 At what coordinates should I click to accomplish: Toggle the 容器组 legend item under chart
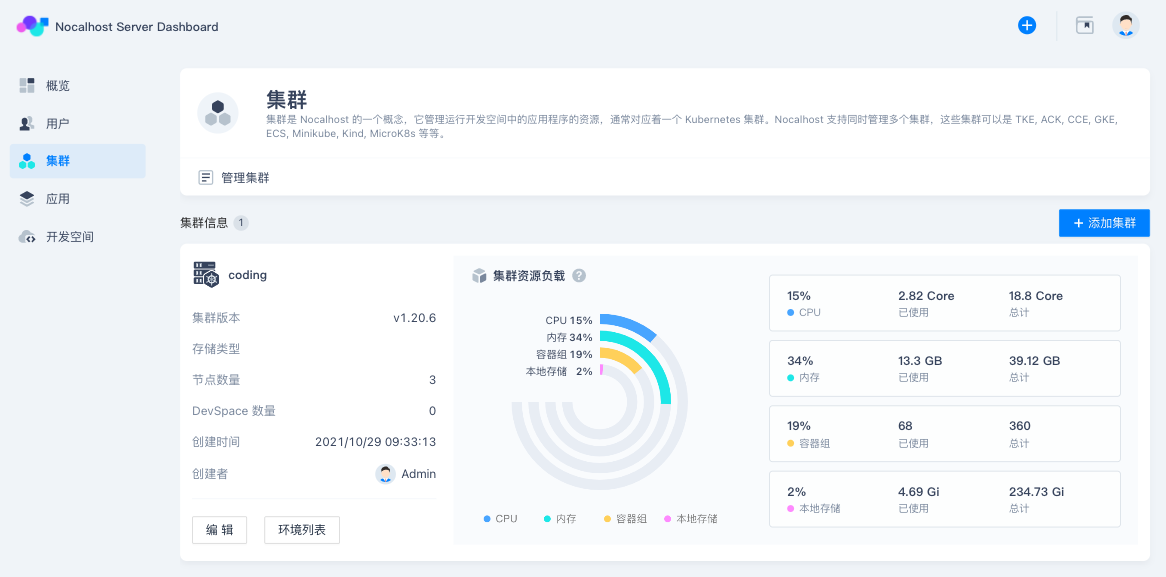(625, 518)
